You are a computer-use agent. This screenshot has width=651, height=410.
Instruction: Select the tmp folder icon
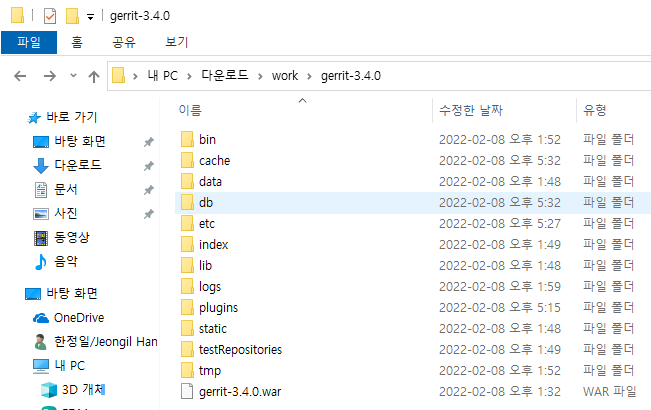(187, 370)
